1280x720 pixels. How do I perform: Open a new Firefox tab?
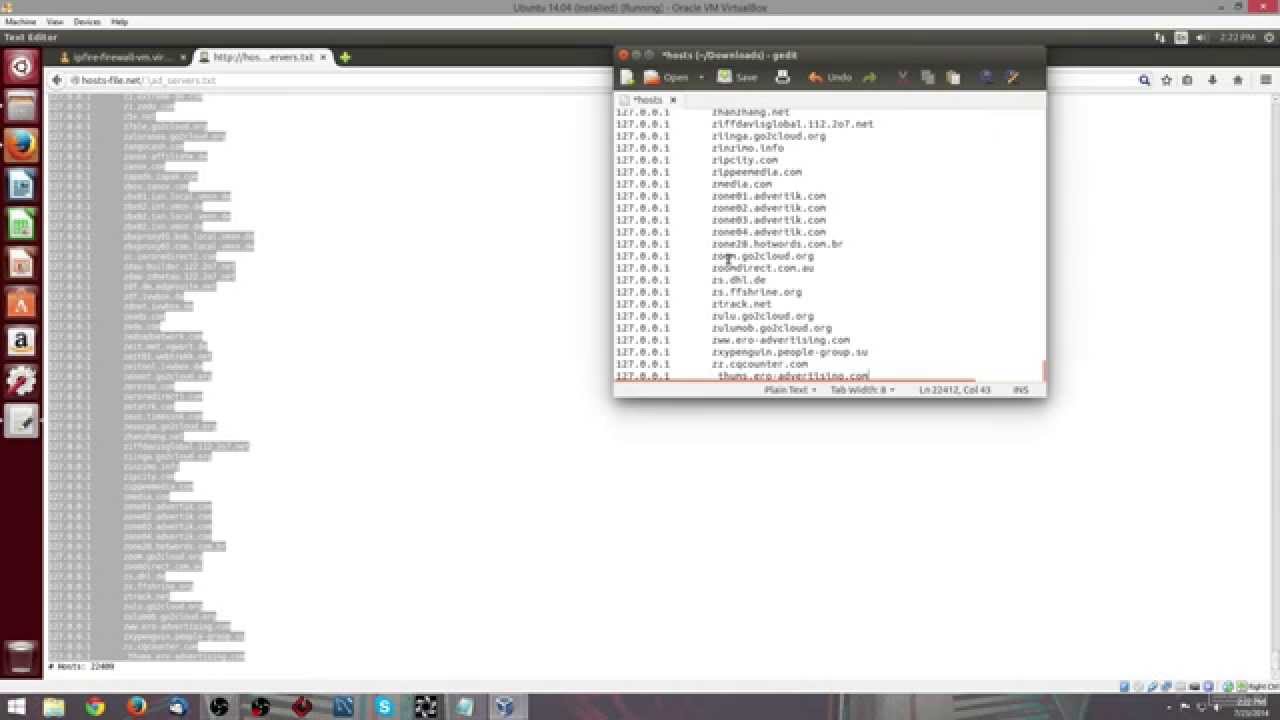pos(345,57)
